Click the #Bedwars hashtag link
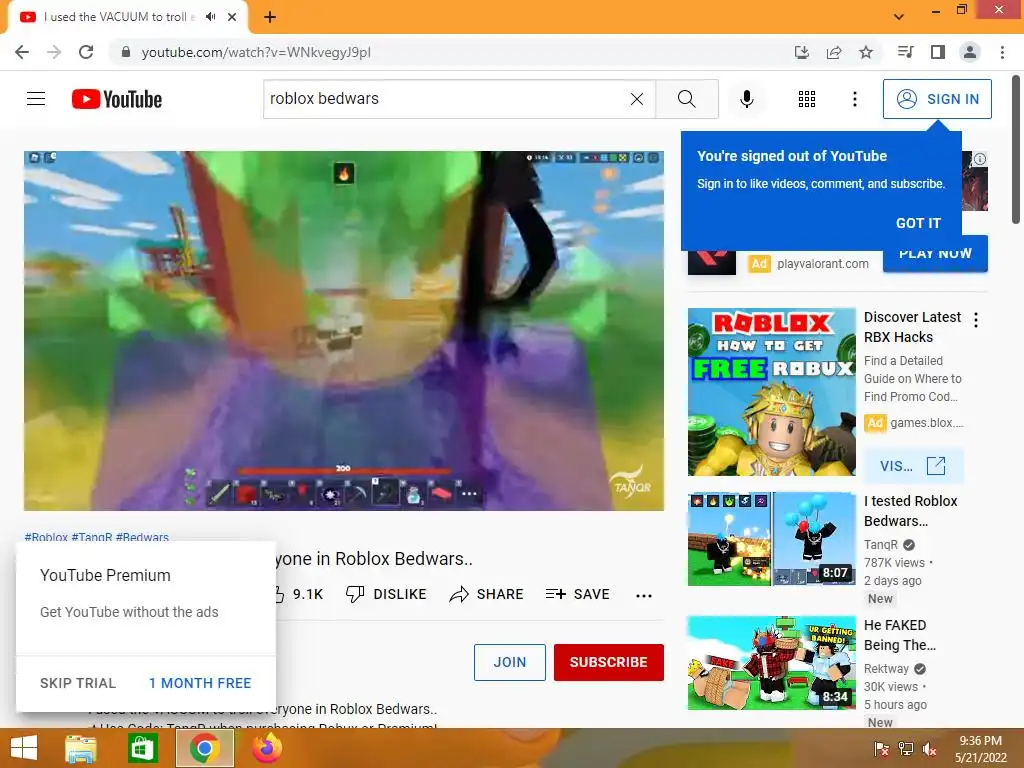The height and width of the screenshot is (768, 1024). pyautogui.click(x=142, y=537)
